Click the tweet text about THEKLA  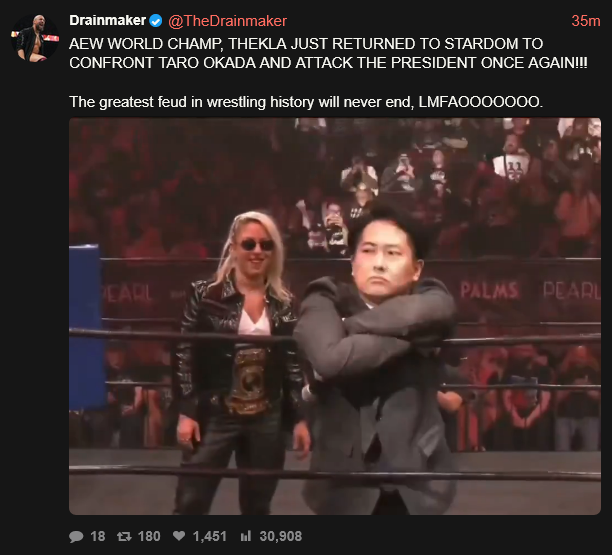tap(328, 53)
